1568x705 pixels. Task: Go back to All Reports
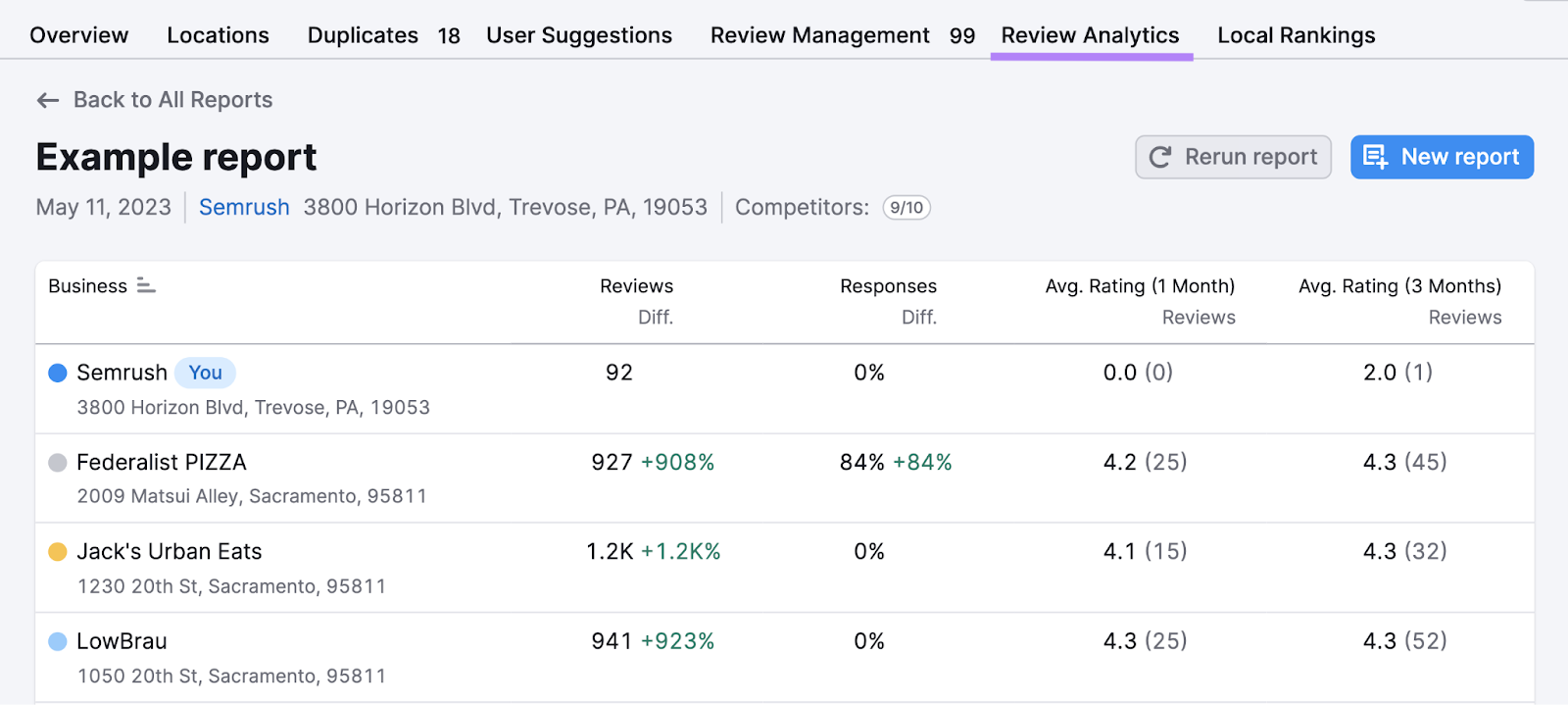pos(172,100)
